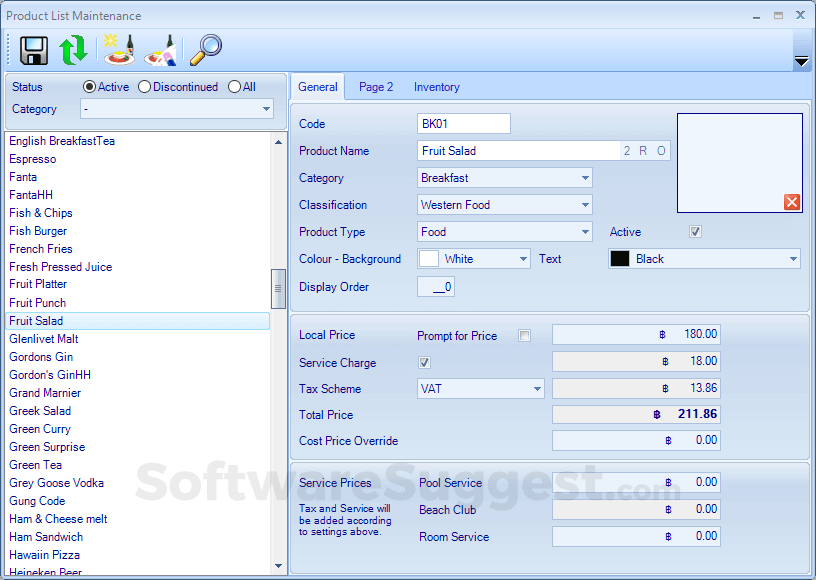Switch to the General tab
The image size is (816, 580).
(x=317, y=87)
